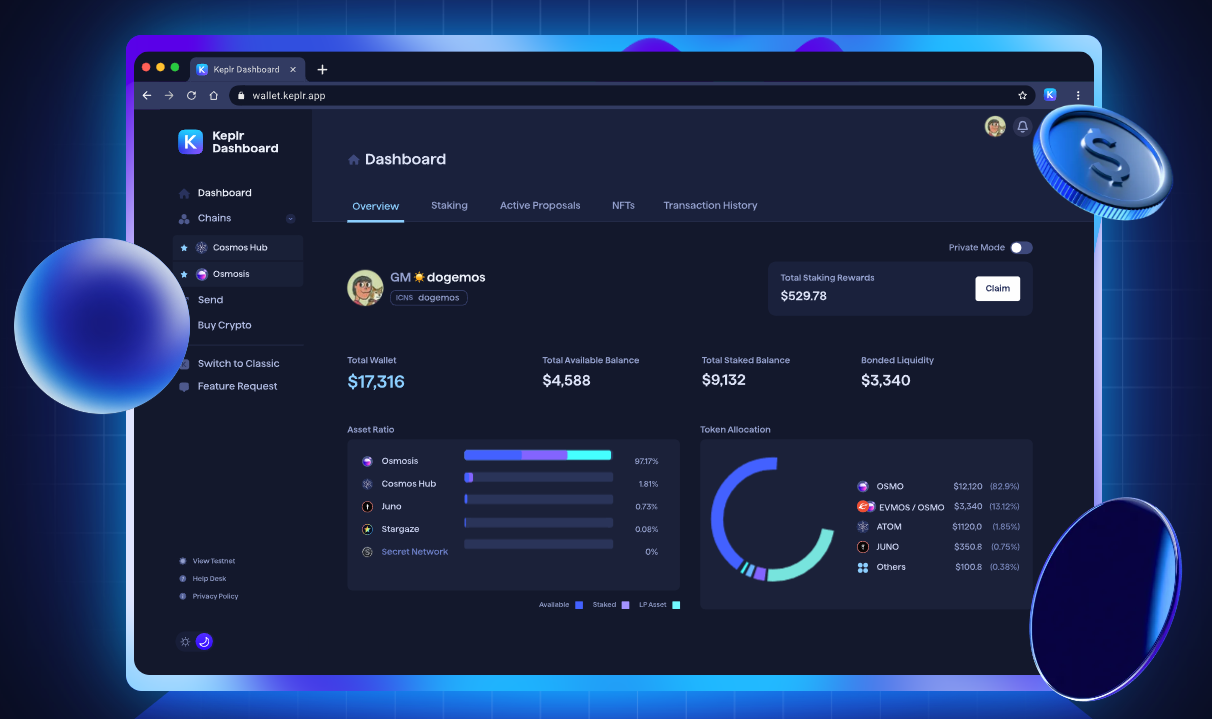Open the Staking tab
The height and width of the screenshot is (719, 1212).
[x=449, y=206]
